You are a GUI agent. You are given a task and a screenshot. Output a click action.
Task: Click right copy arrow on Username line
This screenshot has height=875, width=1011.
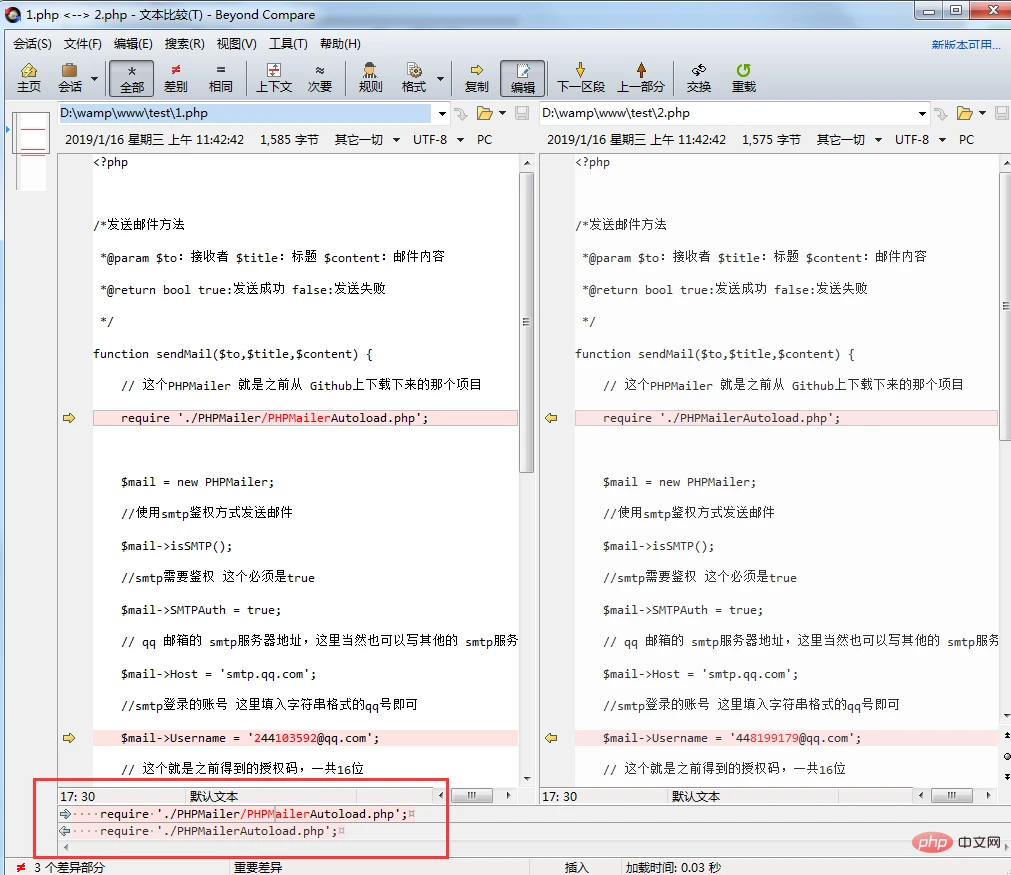[x=551, y=738]
